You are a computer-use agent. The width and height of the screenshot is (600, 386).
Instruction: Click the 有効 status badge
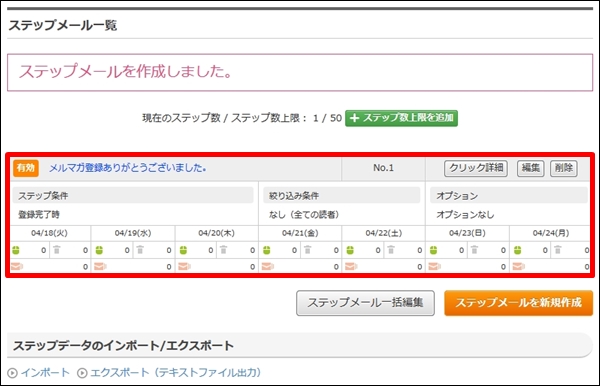click(x=26, y=168)
